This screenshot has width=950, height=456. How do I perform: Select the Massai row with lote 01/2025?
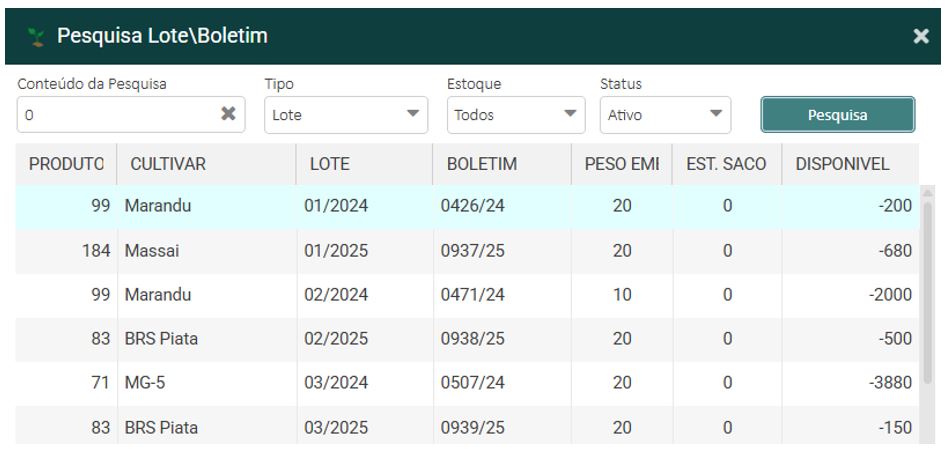click(x=150, y=251)
